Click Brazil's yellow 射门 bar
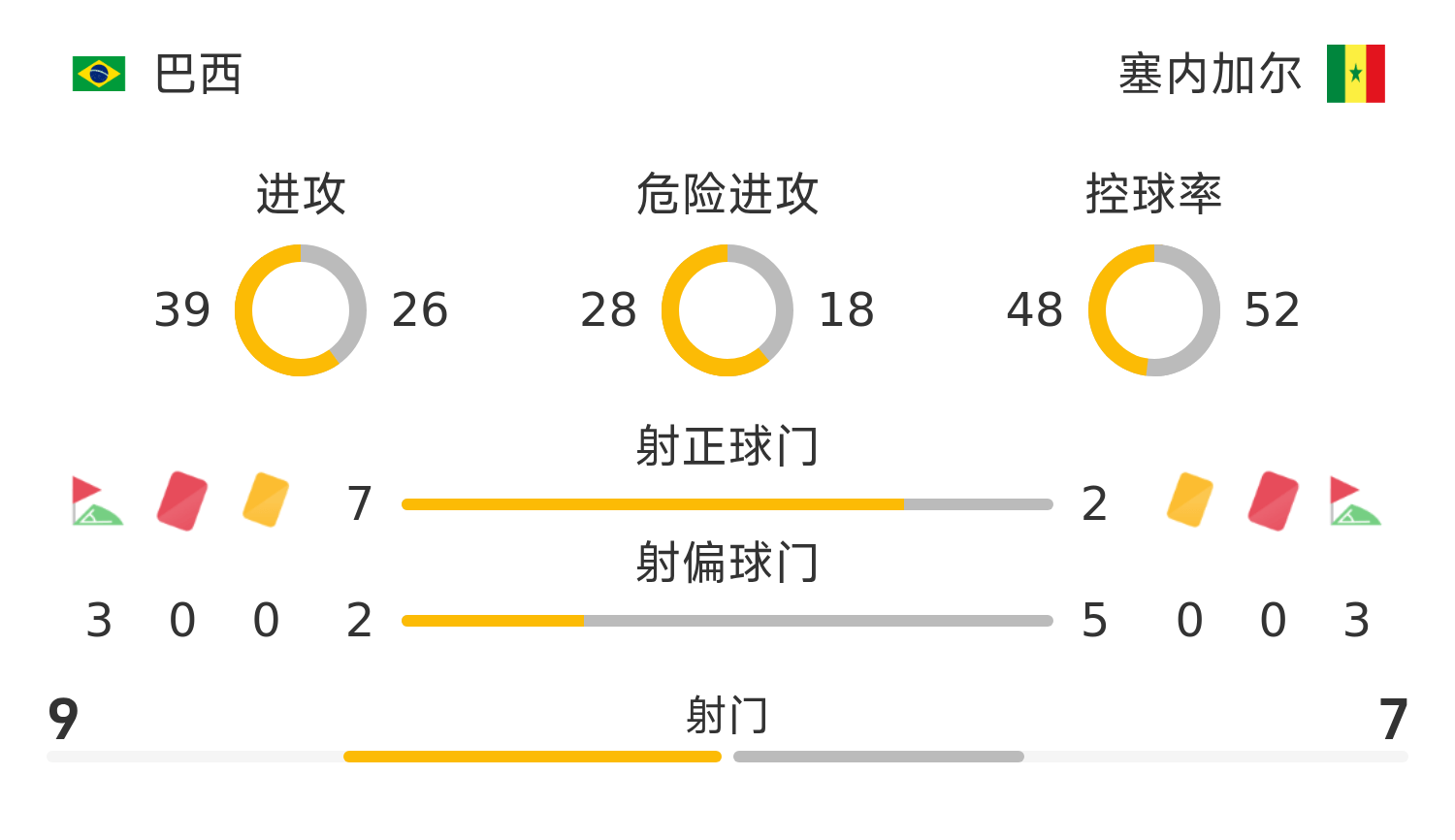 [533, 757]
